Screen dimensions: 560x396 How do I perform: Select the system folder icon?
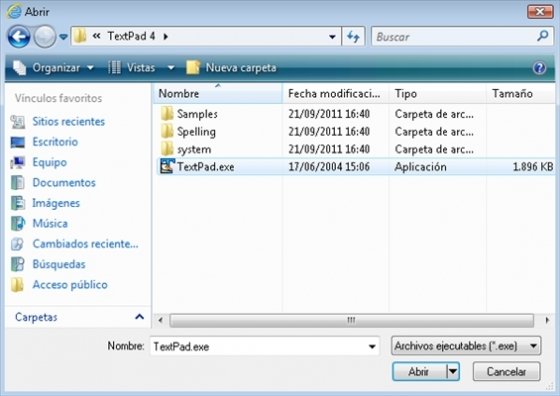coord(167,149)
